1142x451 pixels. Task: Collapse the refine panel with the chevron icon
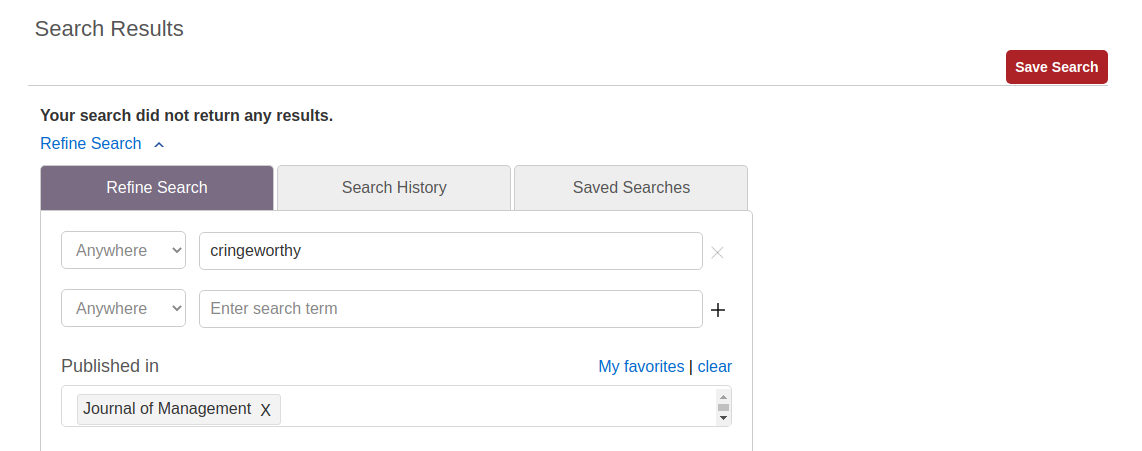click(160, 144)
